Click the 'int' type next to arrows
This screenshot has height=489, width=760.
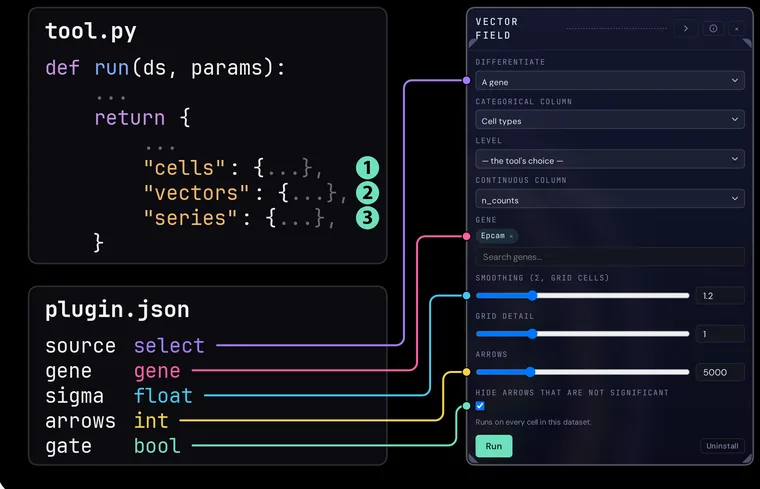click(151, 421)
